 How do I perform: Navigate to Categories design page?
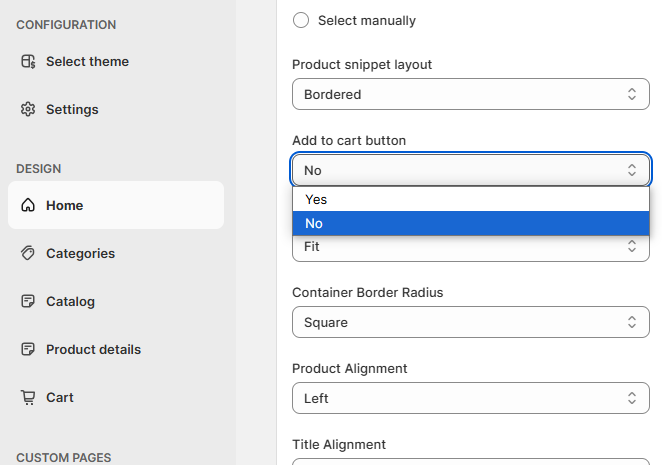click(116, 253)
